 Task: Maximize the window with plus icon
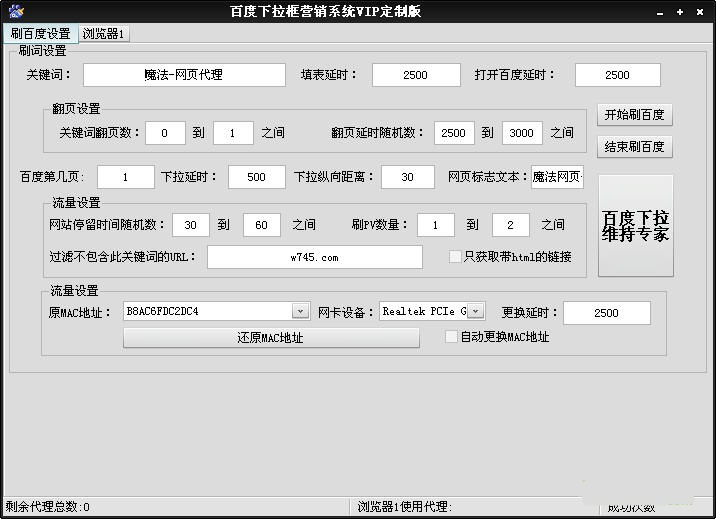[680, 12]
